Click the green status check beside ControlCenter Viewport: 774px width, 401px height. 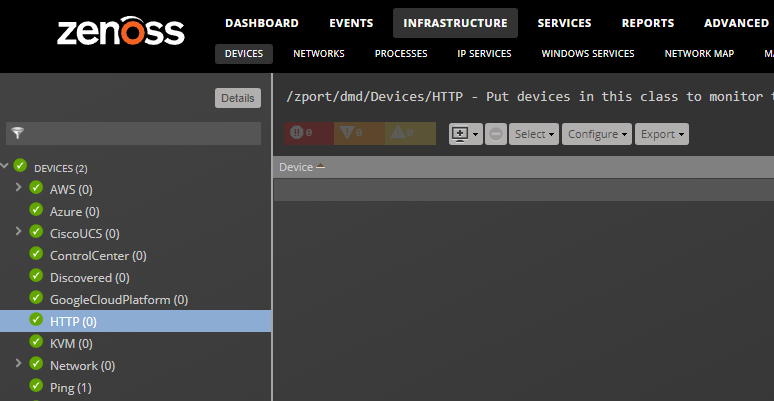click(36, 253)
